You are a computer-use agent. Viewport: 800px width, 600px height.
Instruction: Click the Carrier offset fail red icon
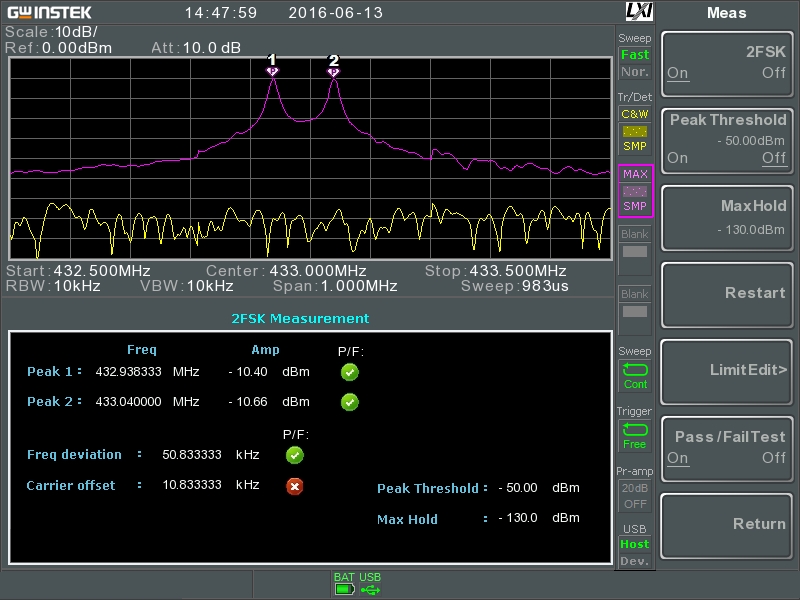coord(295,486)
